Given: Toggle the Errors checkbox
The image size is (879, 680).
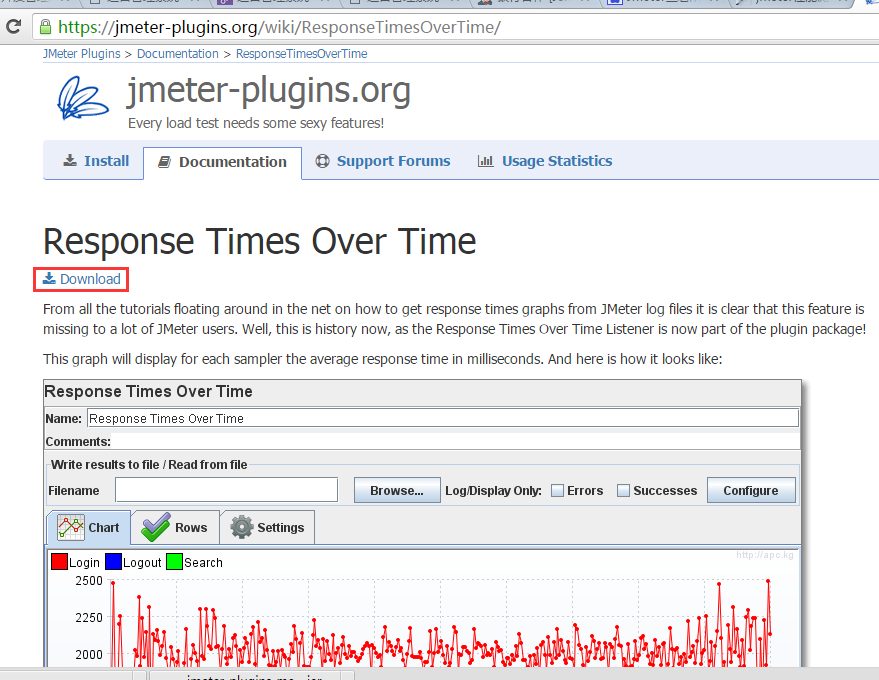Looking at the screenshot, I should [557, 491].
